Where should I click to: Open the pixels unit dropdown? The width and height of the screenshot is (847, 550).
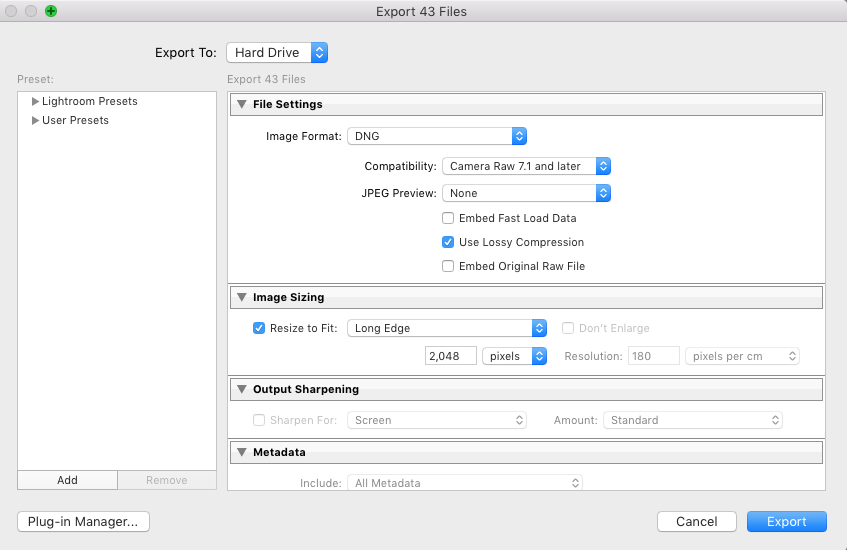(x=515, y=356)
